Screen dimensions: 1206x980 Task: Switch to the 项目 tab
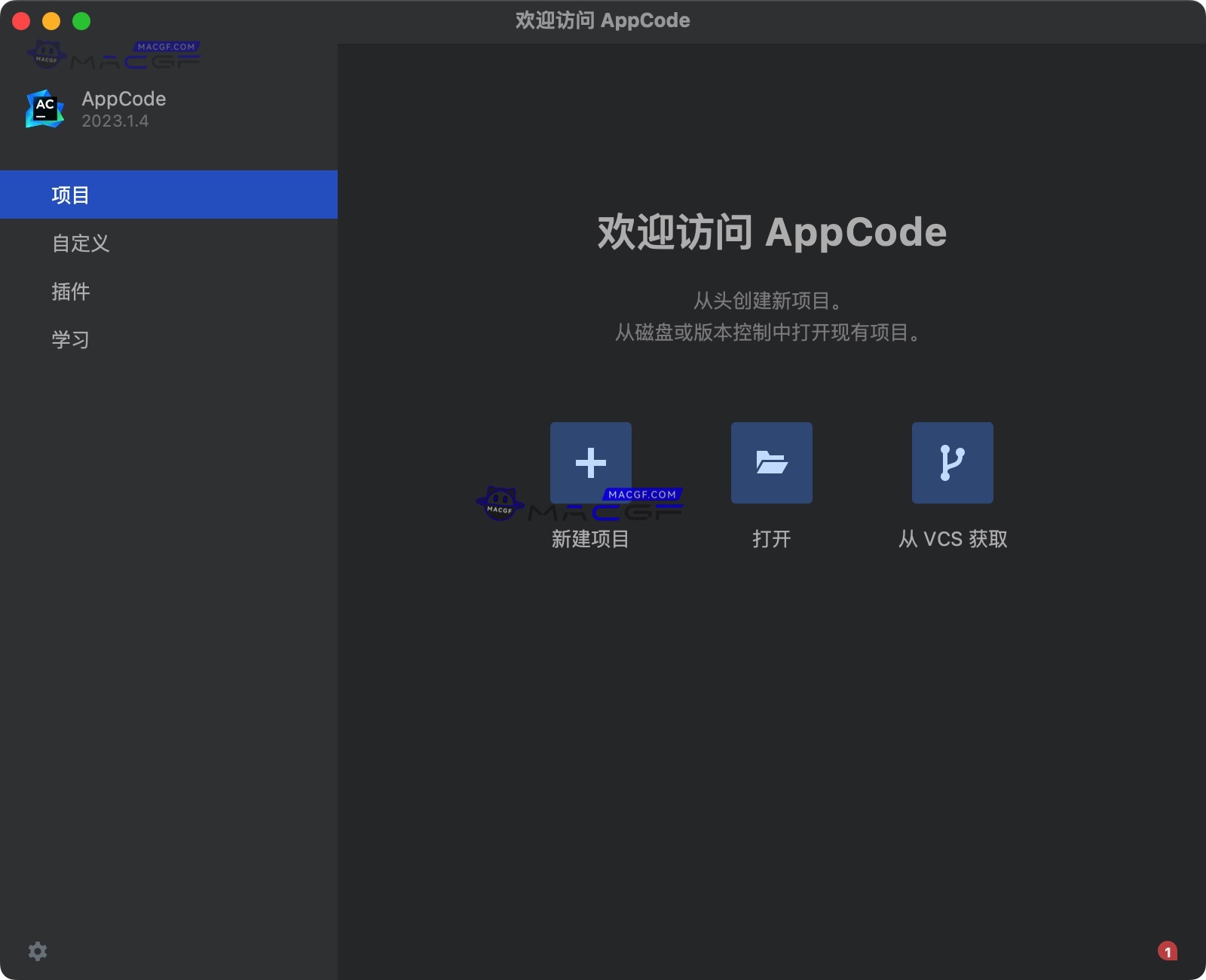(69, 194)
